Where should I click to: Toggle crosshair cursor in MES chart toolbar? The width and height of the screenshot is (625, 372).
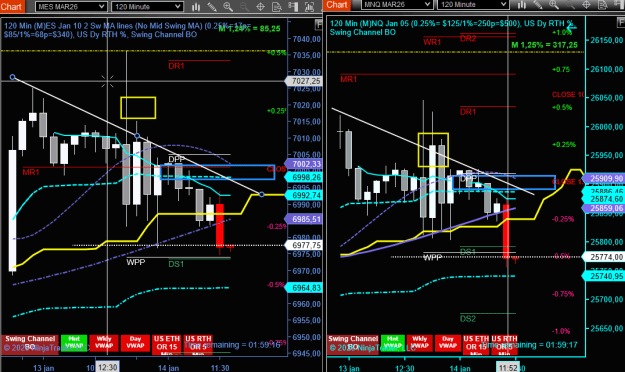(260, 6)
